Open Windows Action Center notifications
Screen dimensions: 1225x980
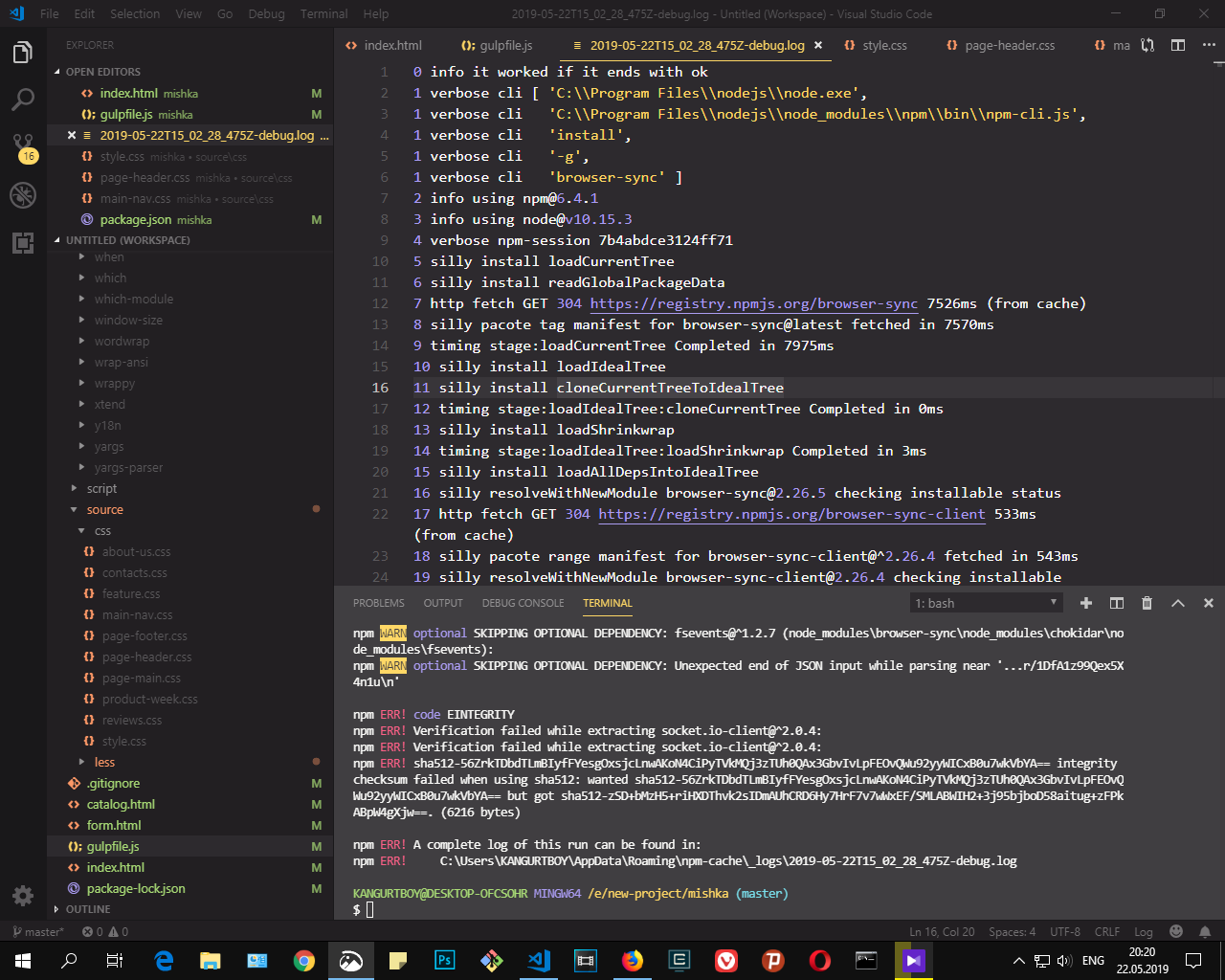tap(1193, 961)
